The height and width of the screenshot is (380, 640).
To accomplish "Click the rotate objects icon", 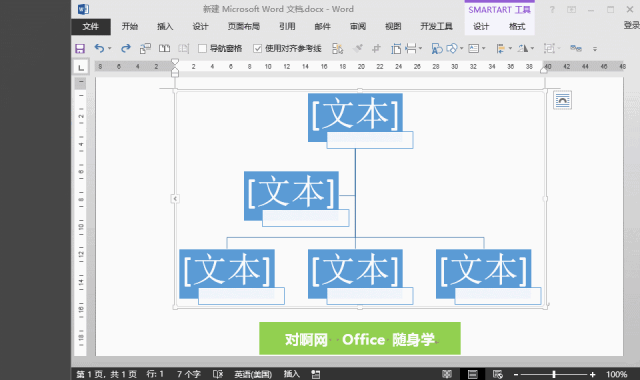I will (x=523, y=49).
